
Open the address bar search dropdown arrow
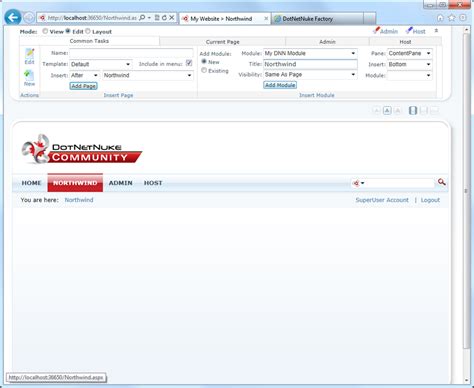pos(149,18)
